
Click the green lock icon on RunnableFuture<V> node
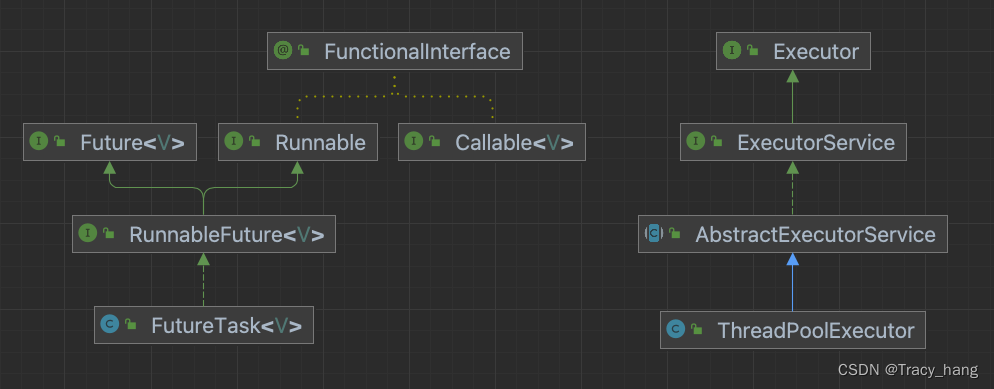[x=108, y=234]
